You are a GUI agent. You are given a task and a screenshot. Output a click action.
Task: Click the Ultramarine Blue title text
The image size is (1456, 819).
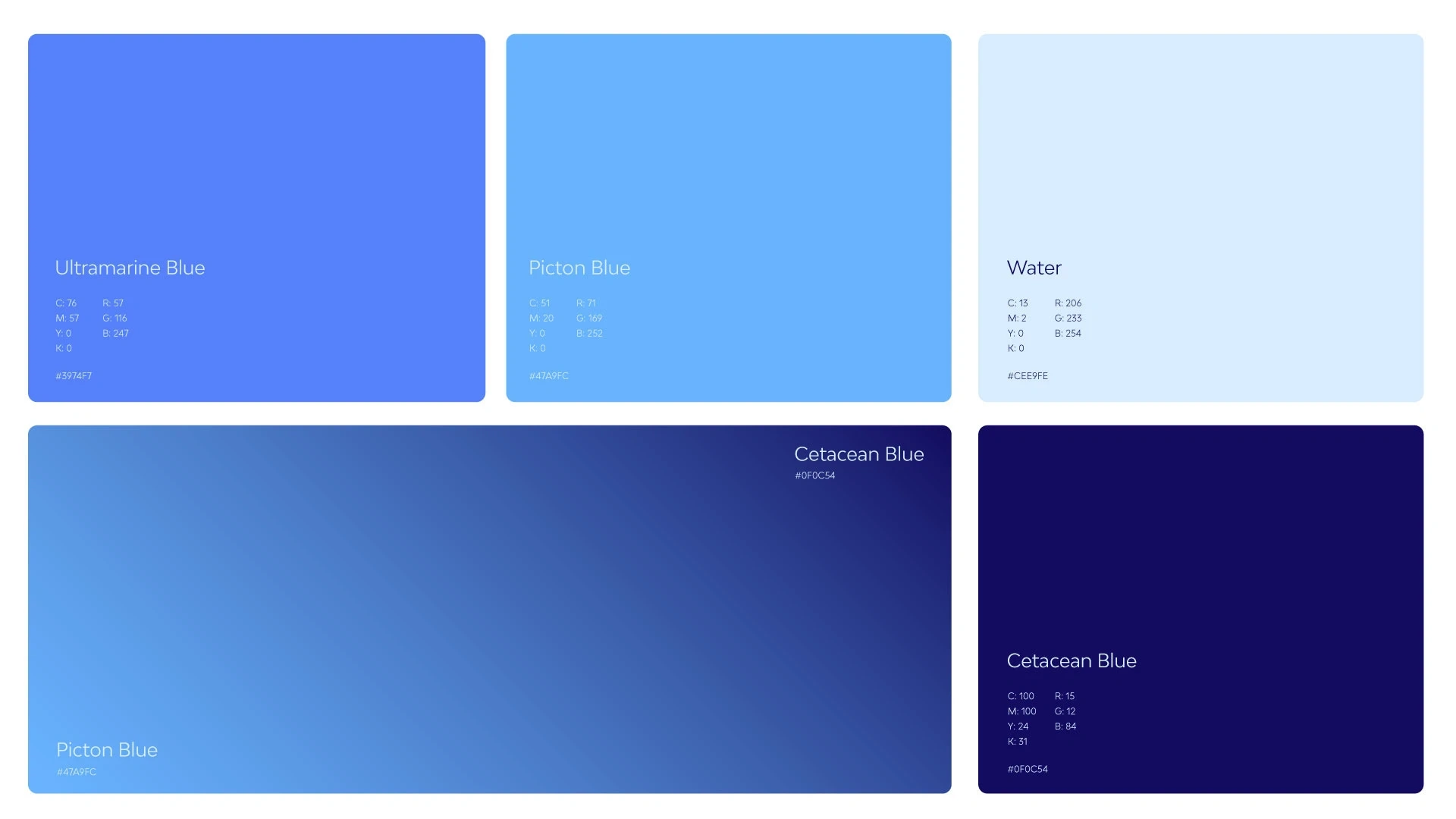pyautogui.click(x=129, y=268)
